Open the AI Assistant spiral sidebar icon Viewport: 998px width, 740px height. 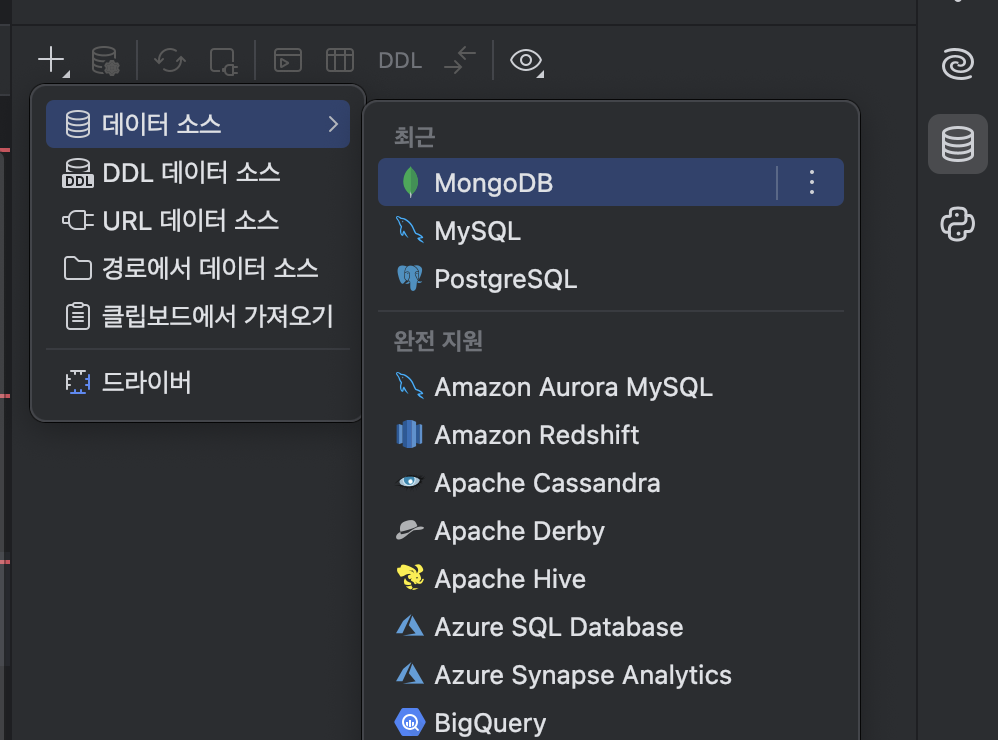pyautogui.click(x=957, y=64)
